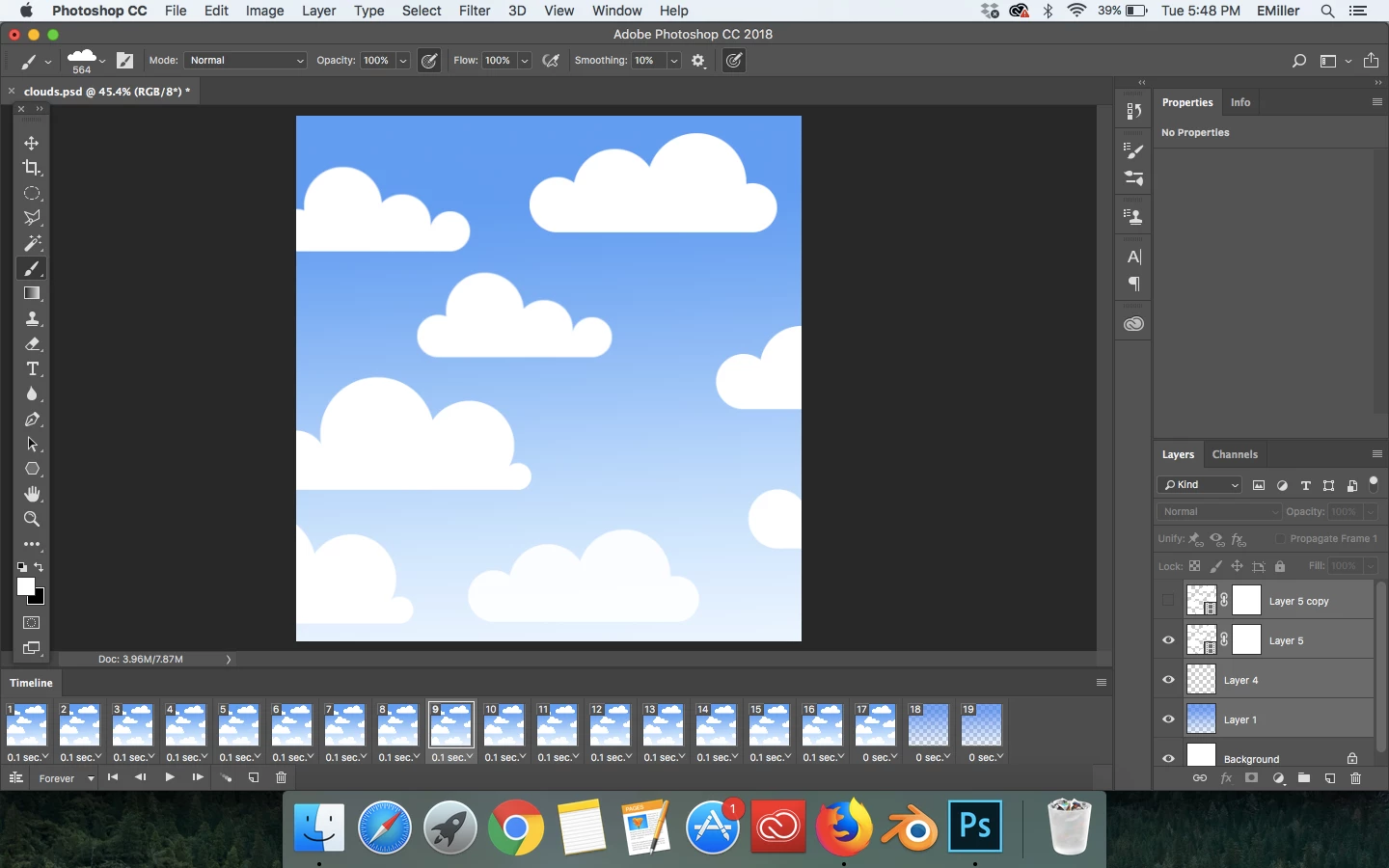1389x868 pixels.
Task: Select the Path Selection tool
Action: tap(32, 444)
